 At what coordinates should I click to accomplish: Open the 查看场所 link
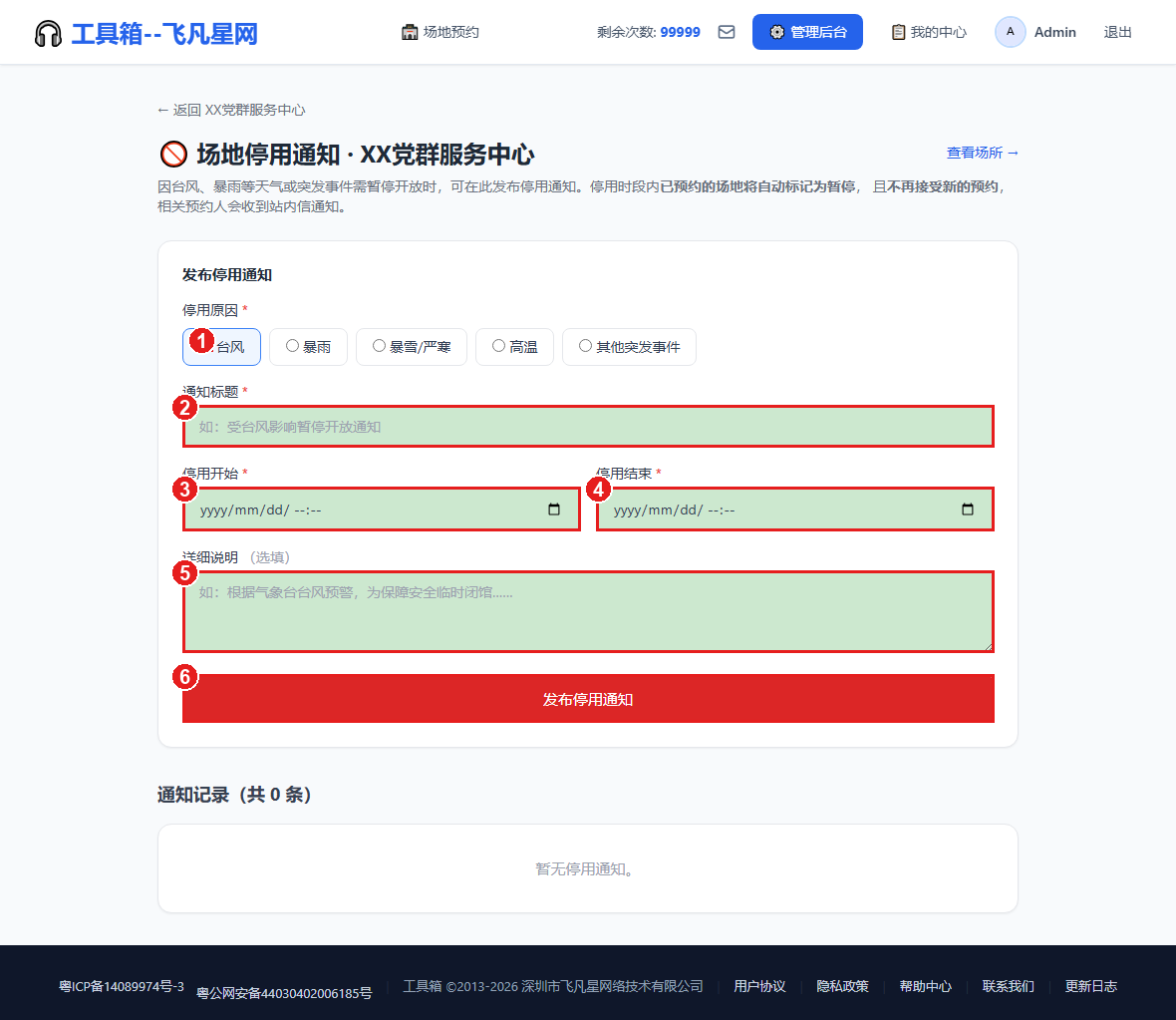(x=983, y=154)
